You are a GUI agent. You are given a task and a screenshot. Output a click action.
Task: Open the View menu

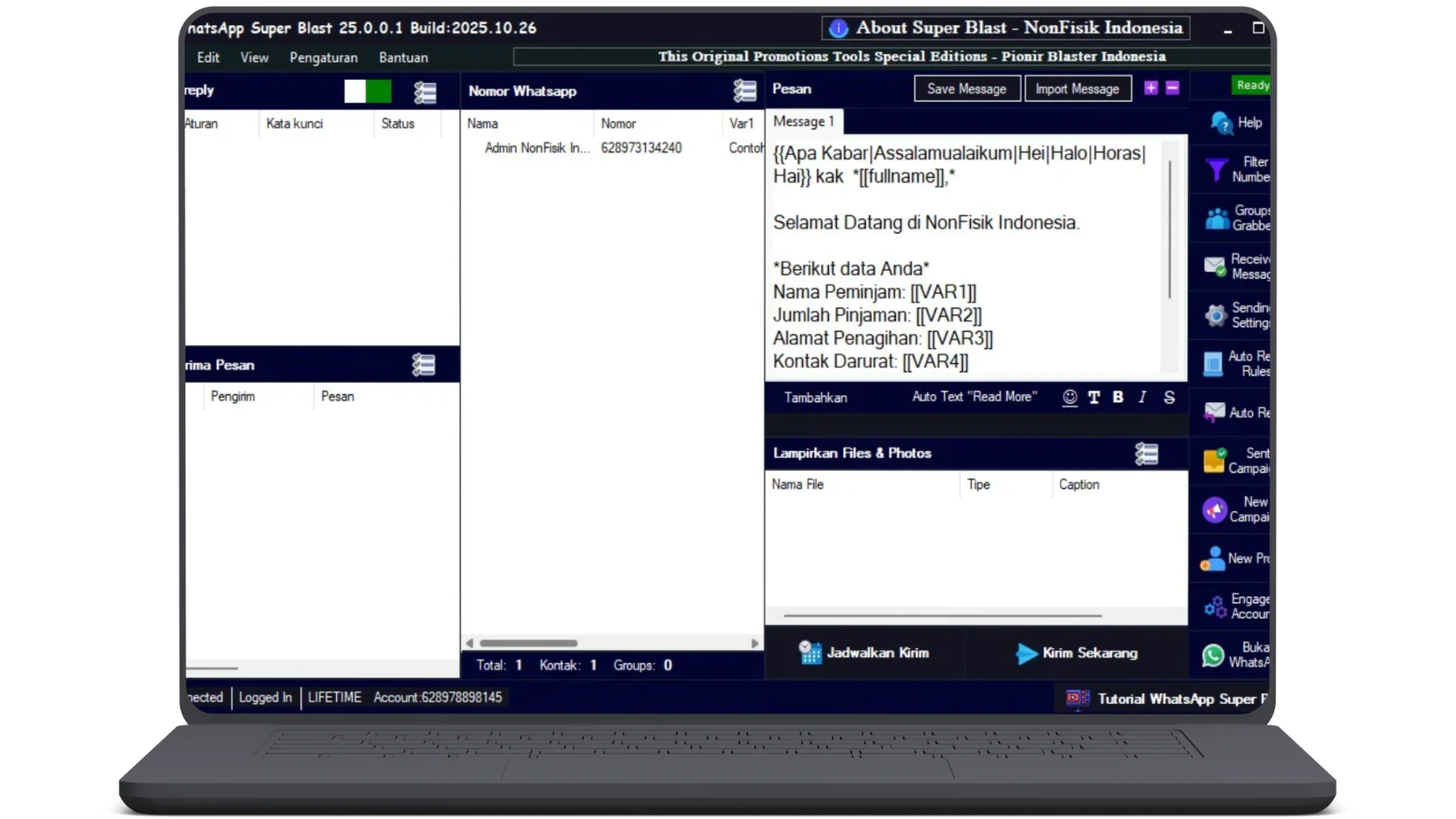[254, 57]
